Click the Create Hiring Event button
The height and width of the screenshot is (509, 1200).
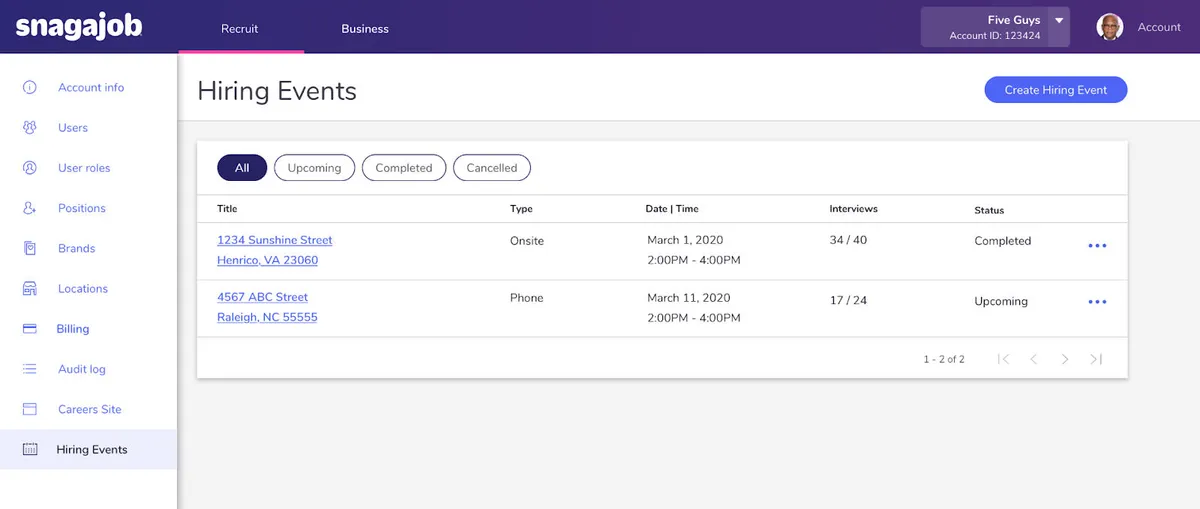(1055, 90)
